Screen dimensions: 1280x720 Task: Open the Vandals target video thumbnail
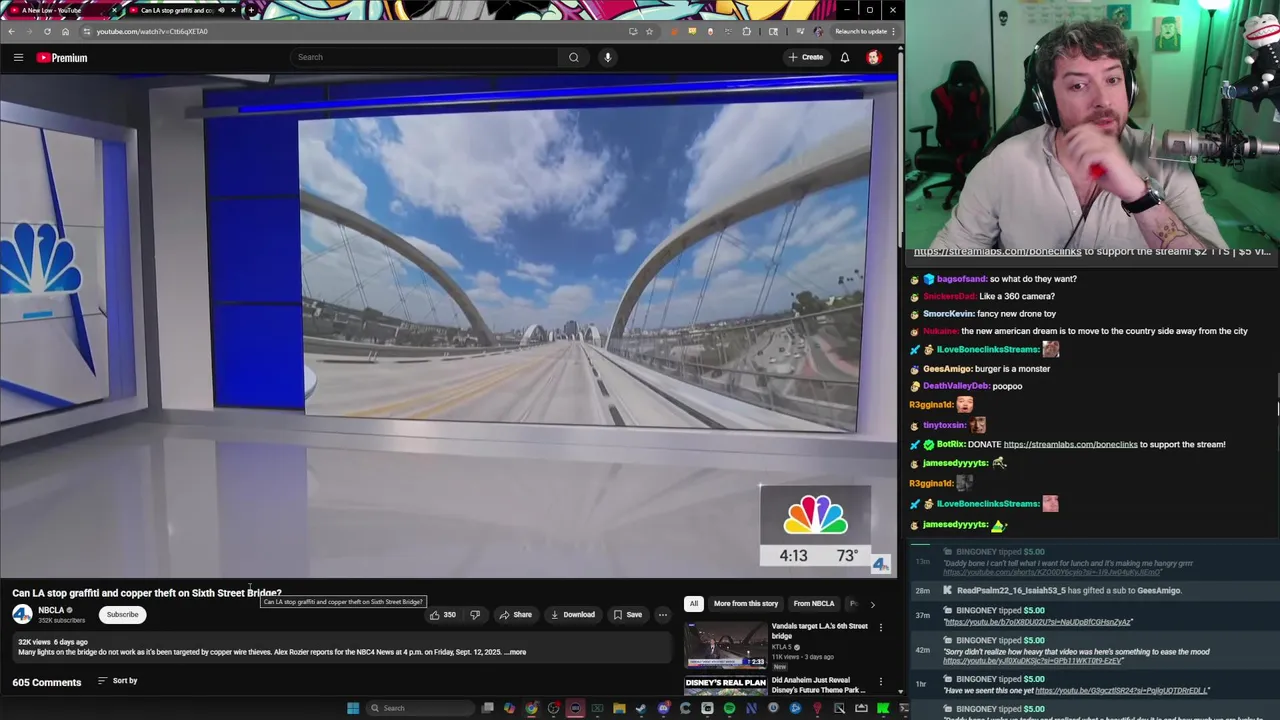point(725,645)
